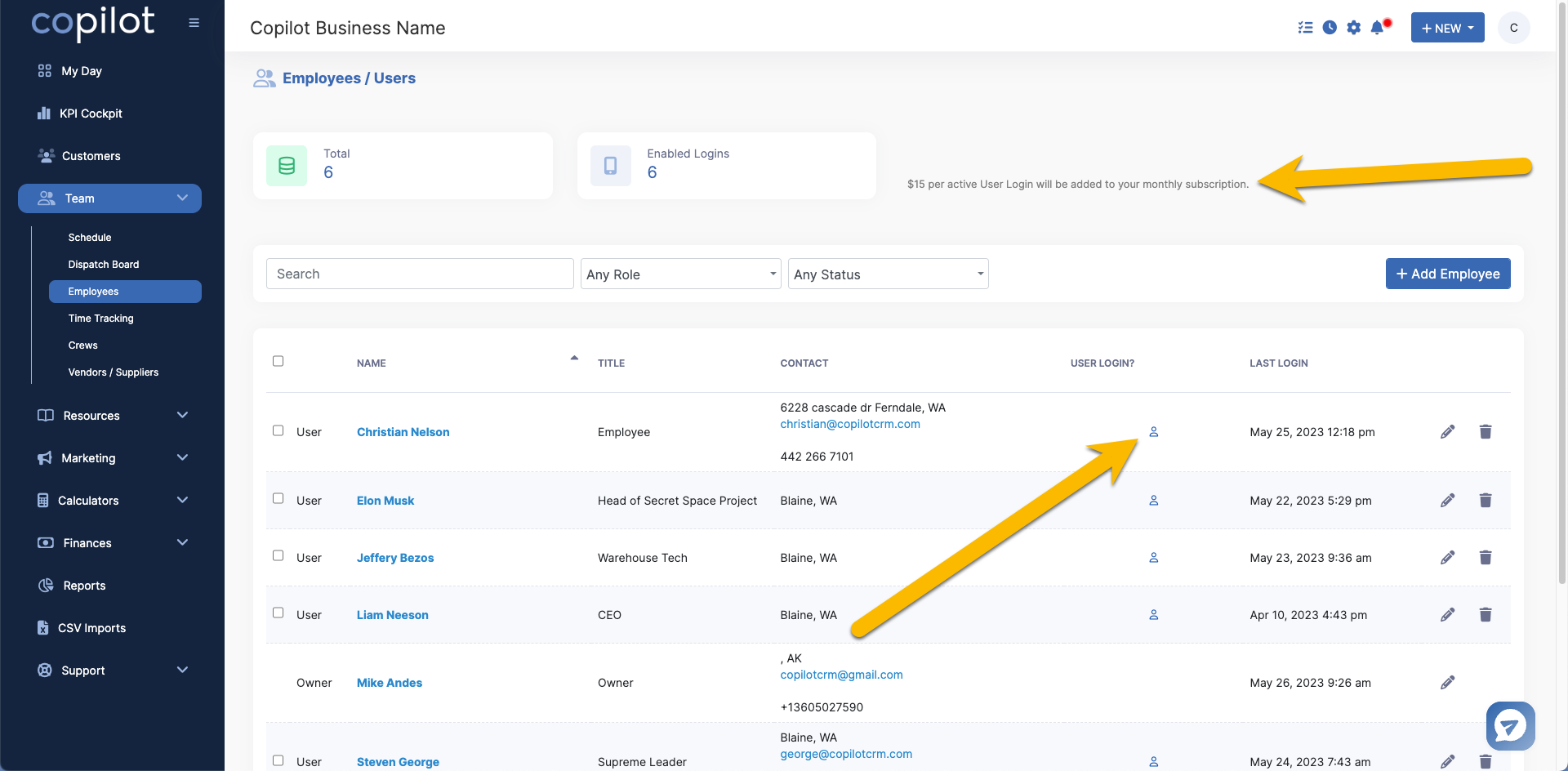
Task: Click the Total database stat icon
Action: coord(287,166)
